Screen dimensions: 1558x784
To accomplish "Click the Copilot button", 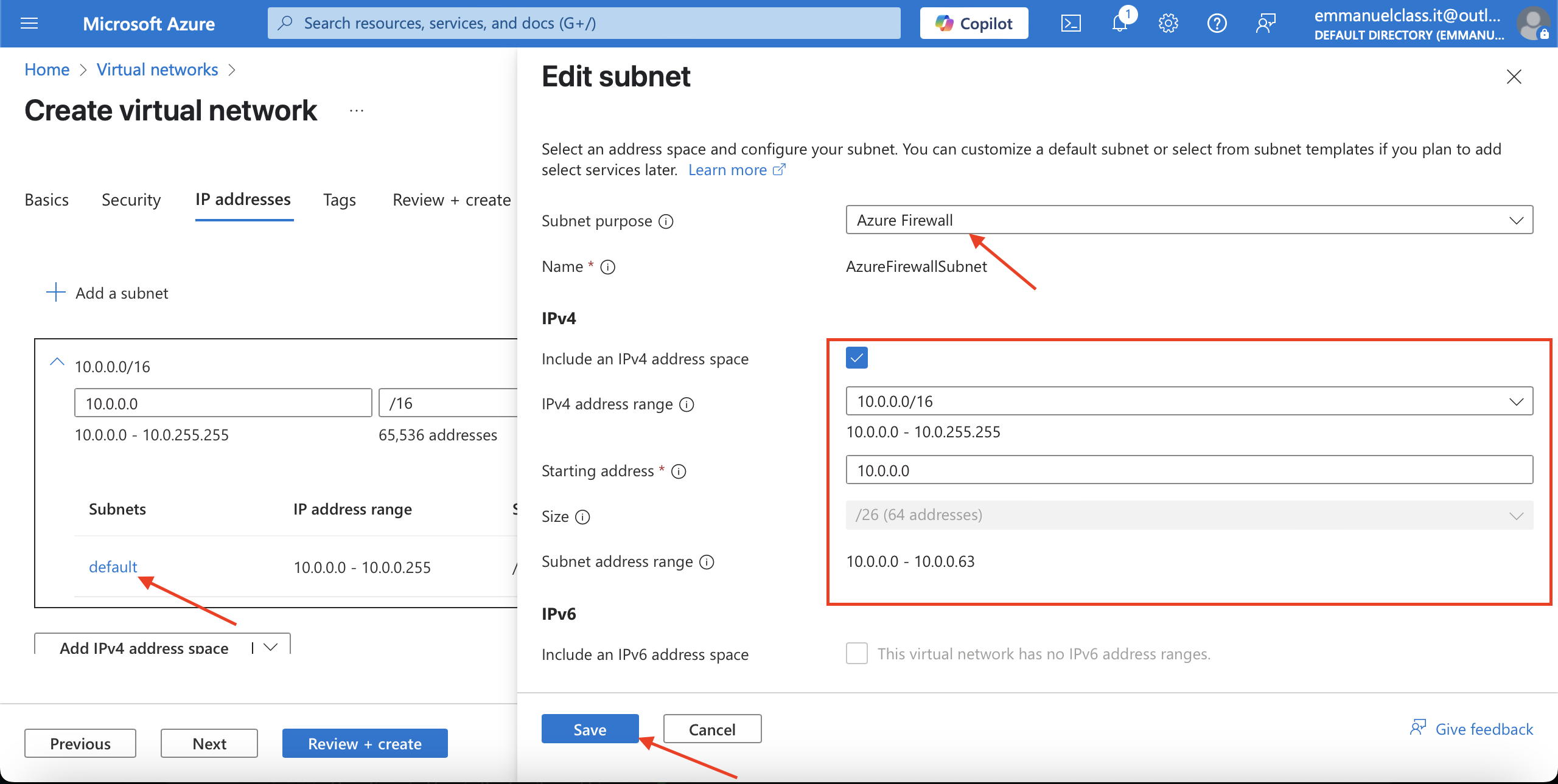I will 974,23.
